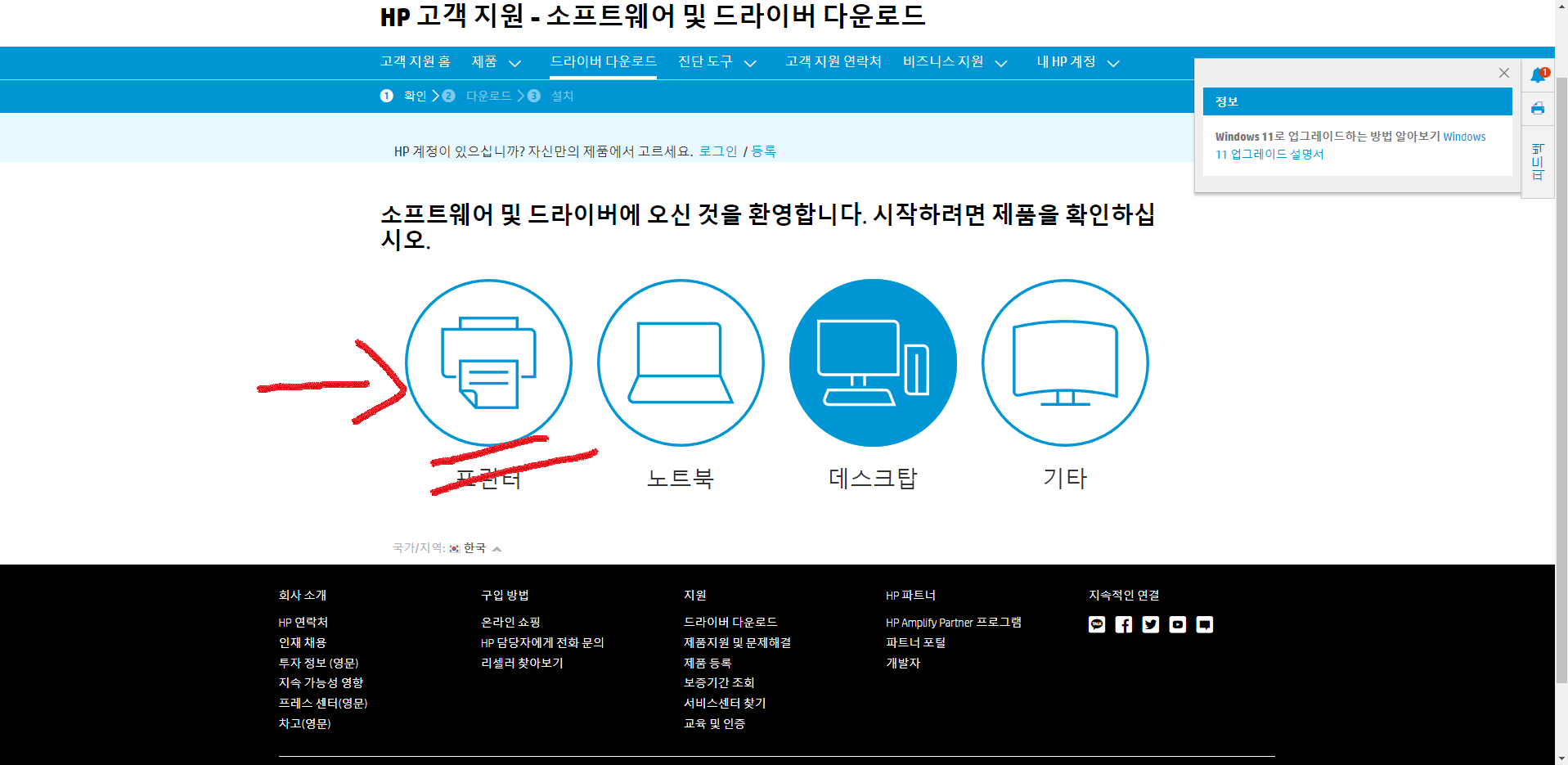The width and height of the screenshot is (1568, 765).
Task: Click the 정보 popup header
Action: click(1357, 101)
